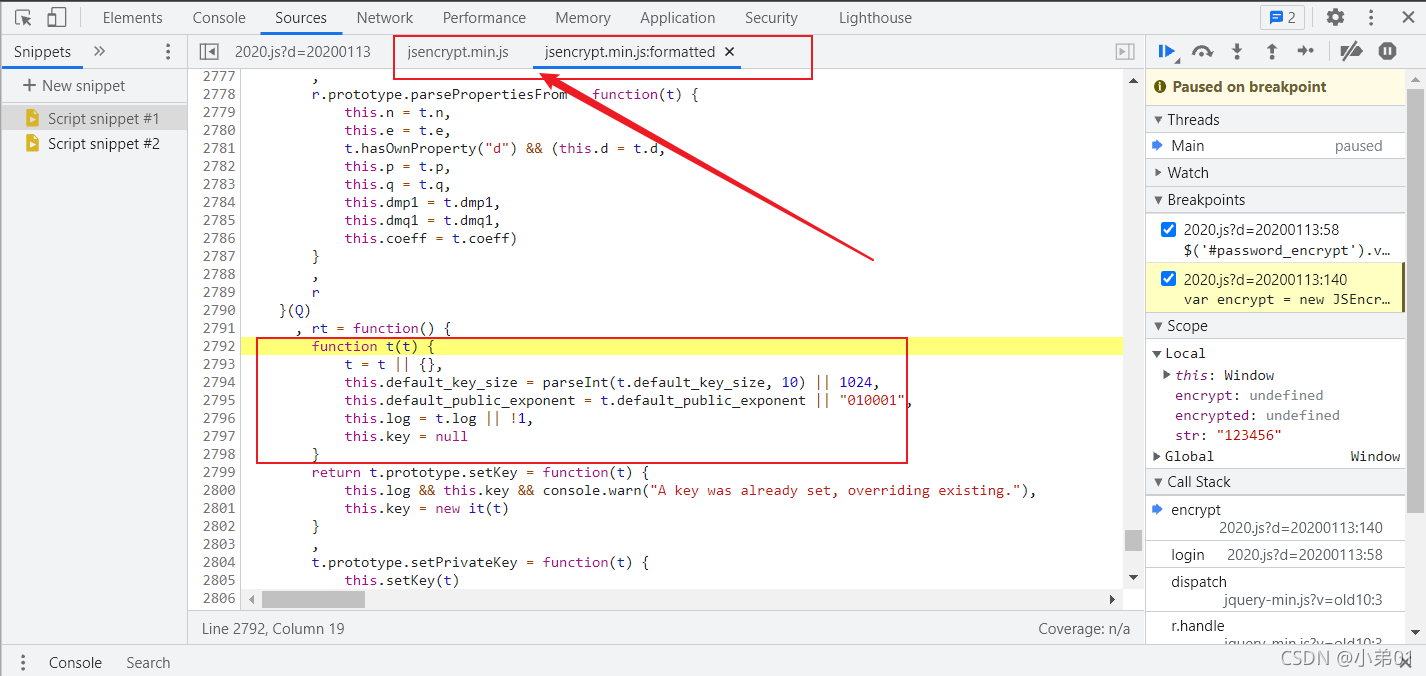Screen dimensions: 1426x676
Task: Disable the breakpoint at 2020.js line 140
Action: pyautogui.click(x=1168, y=278)
